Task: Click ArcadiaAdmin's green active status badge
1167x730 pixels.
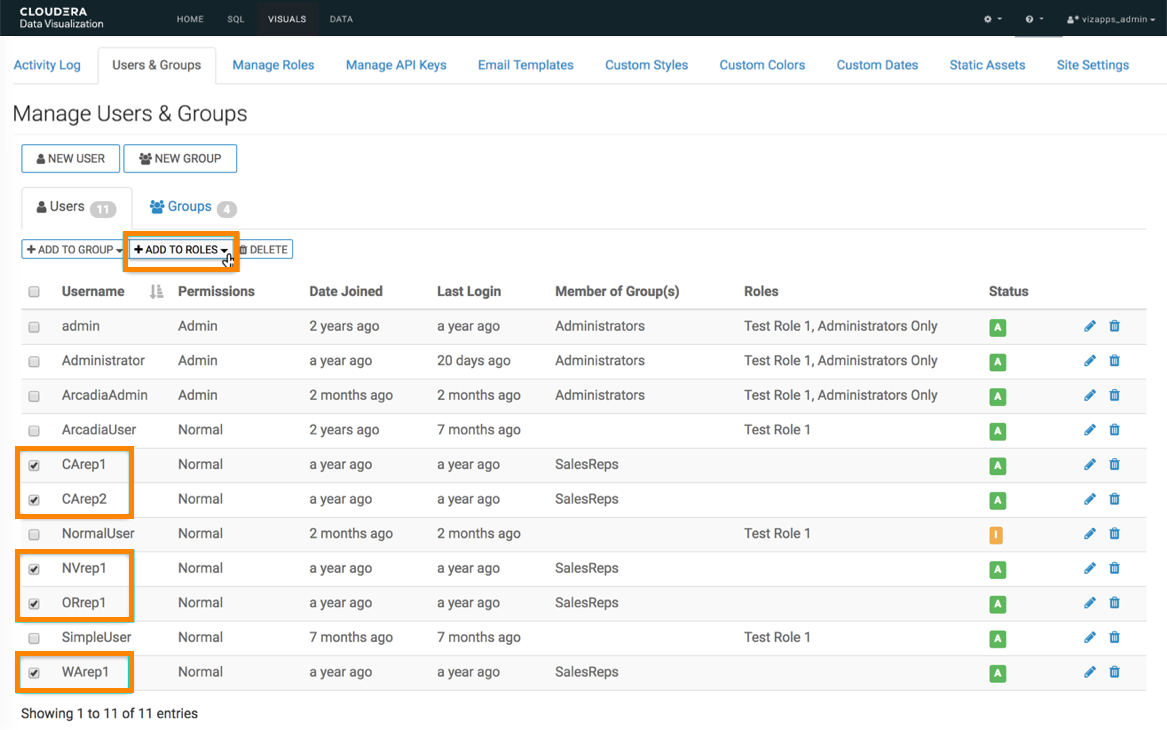Action: tap(997, 395)
